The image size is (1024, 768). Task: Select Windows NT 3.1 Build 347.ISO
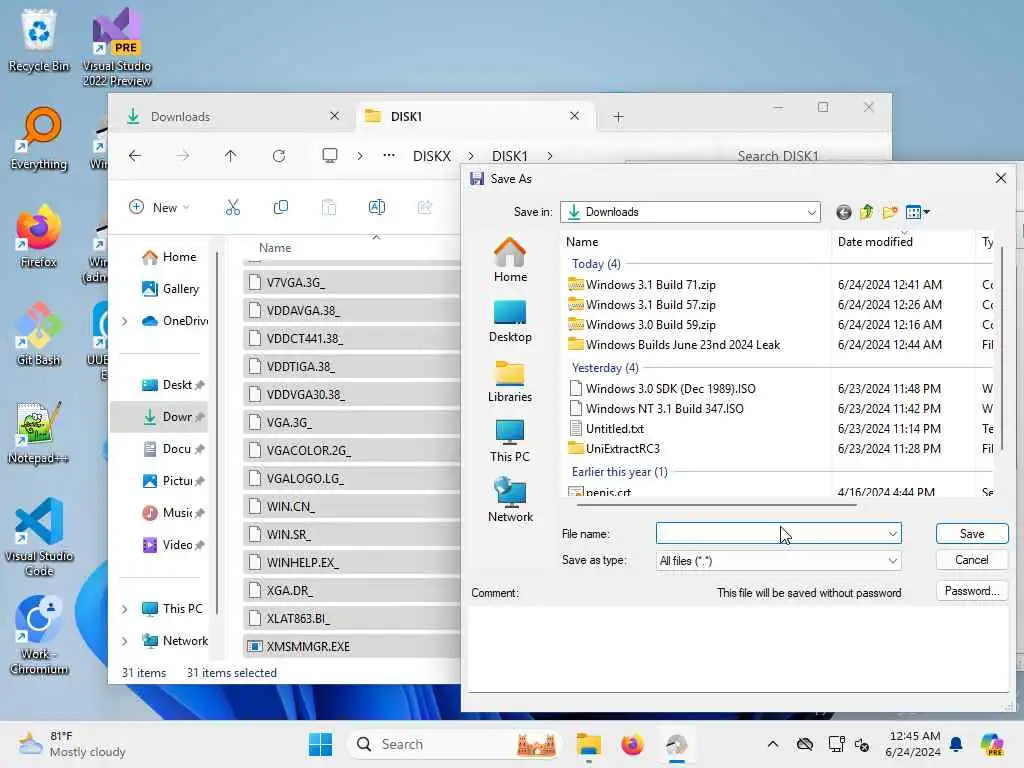(664, 409)
